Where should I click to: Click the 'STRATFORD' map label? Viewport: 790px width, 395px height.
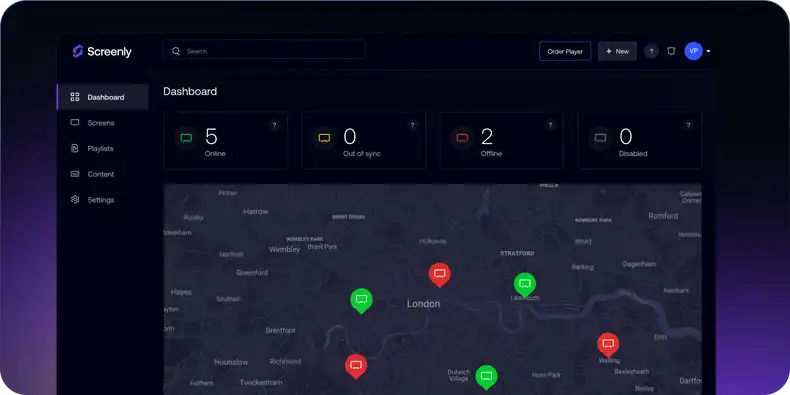(517, 253)
